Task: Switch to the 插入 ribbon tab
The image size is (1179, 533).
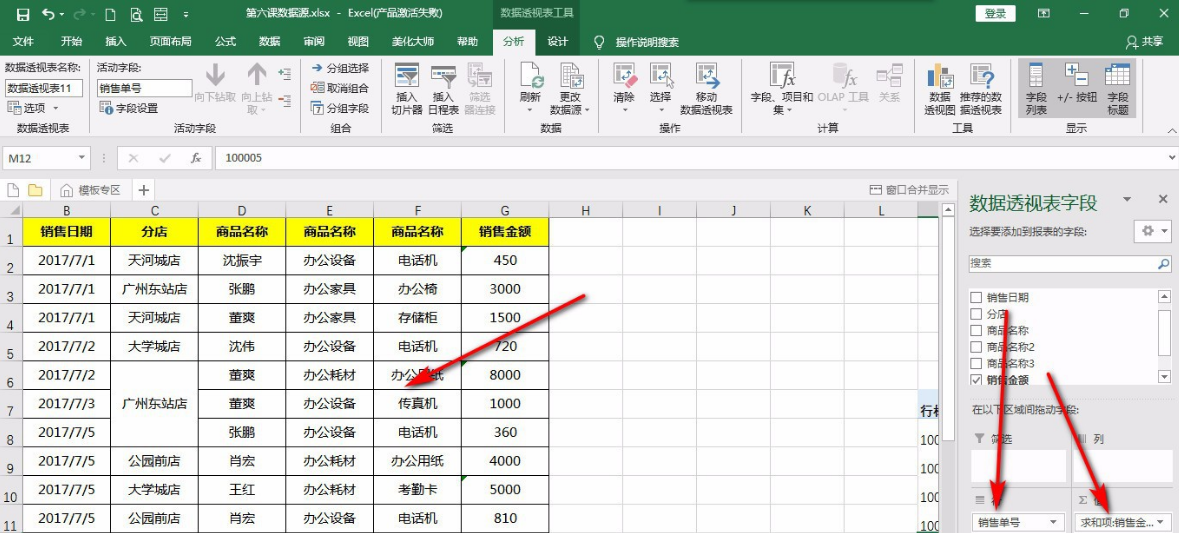Action: tap(116, 41)
